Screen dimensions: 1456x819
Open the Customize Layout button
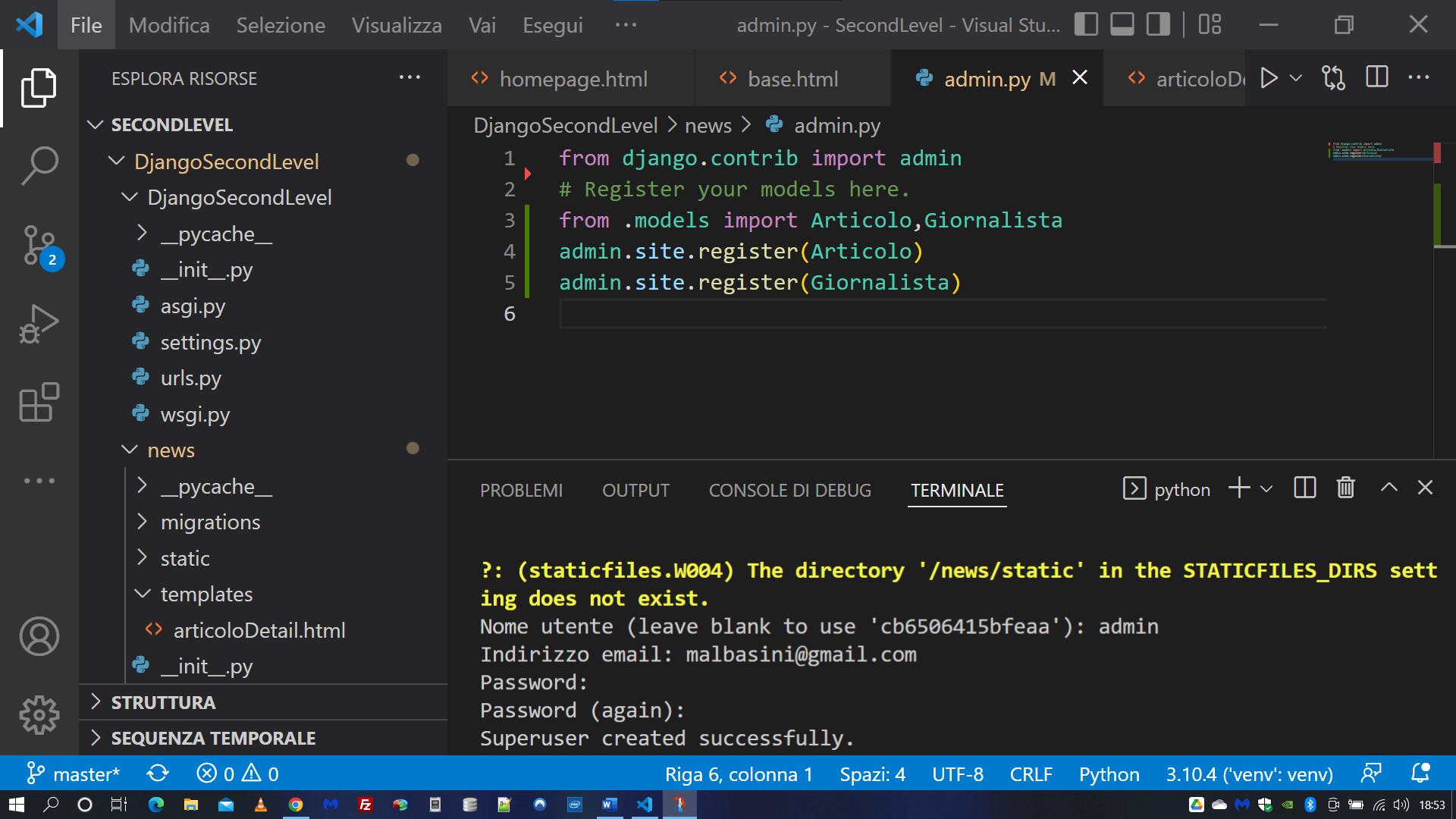point(1210,24)
